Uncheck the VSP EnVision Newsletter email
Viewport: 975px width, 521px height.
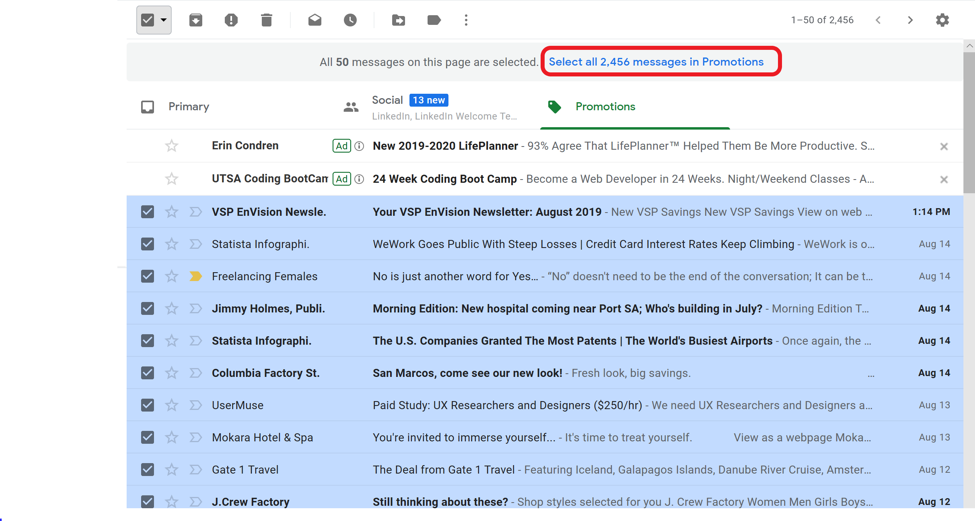148,212
